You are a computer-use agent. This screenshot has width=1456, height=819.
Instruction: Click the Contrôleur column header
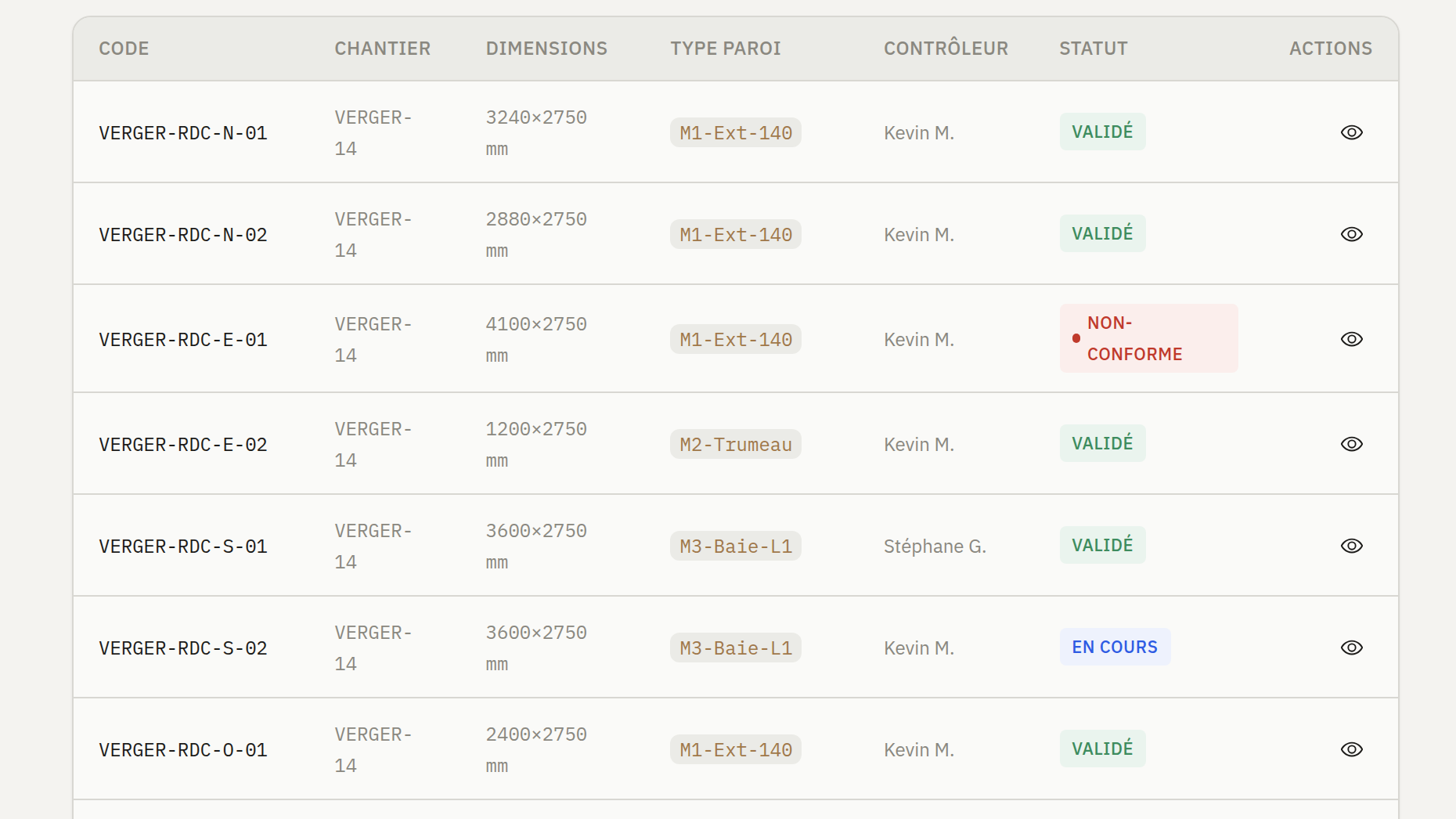946,49
